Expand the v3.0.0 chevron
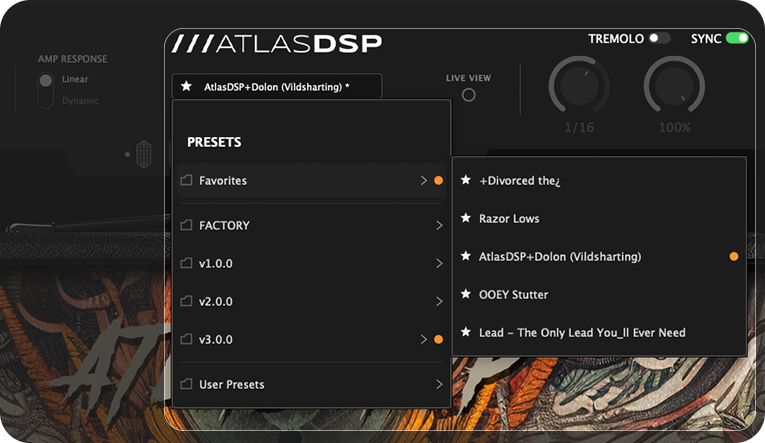Screen dimensions: 765x443 tap(423, 339)
